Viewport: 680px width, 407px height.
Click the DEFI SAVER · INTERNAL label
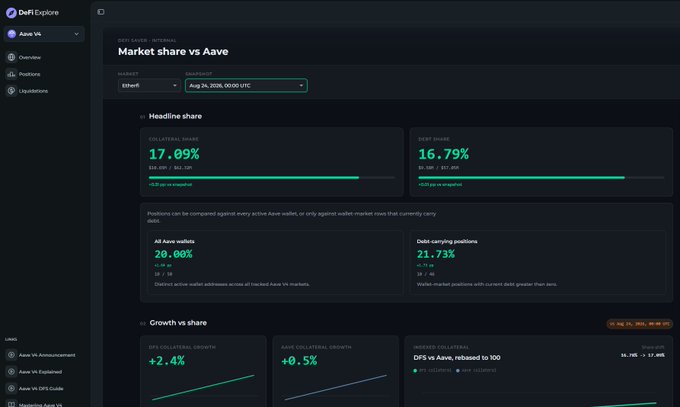pos(147,40)
